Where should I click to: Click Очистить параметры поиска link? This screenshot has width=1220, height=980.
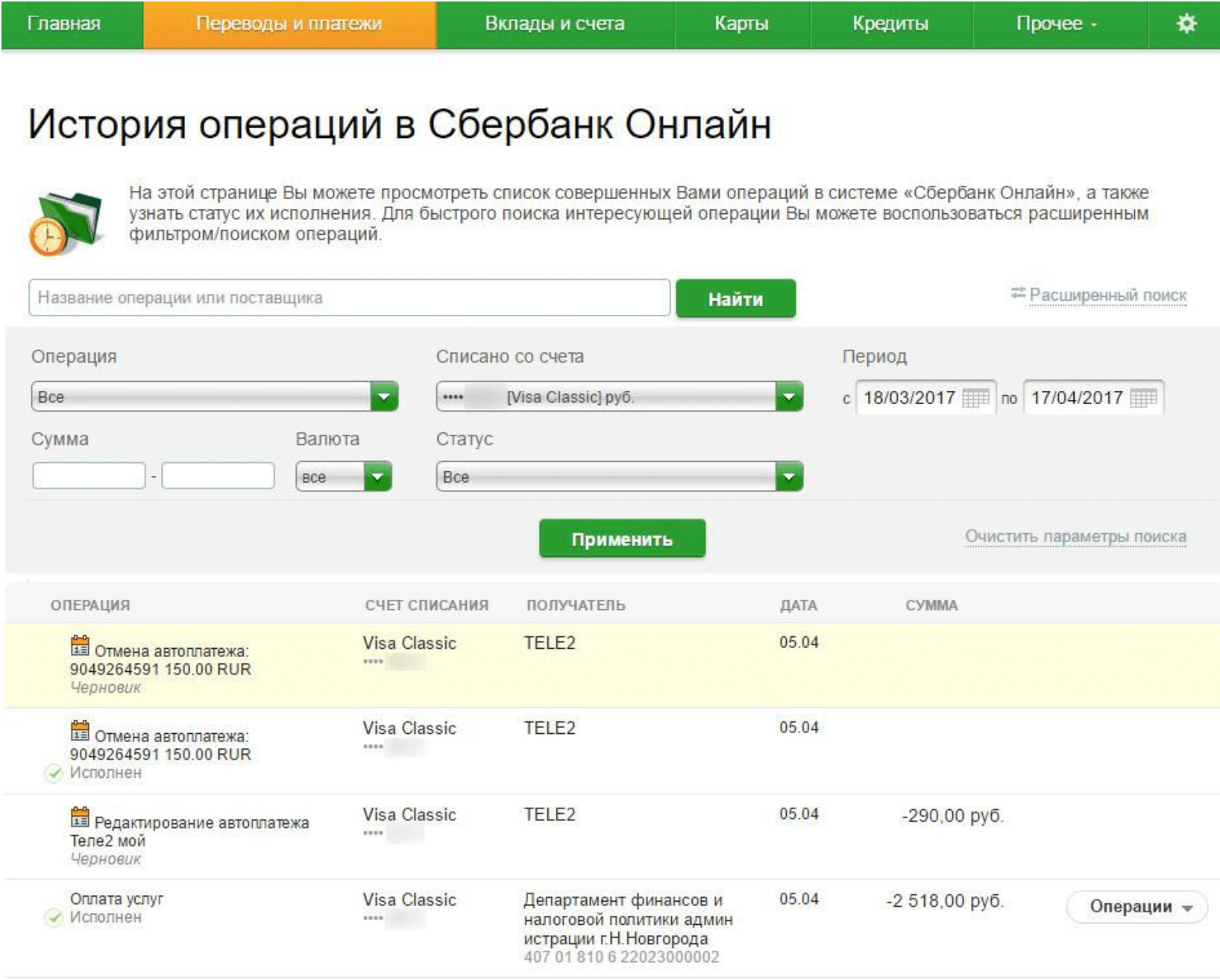click(1075, 536)
